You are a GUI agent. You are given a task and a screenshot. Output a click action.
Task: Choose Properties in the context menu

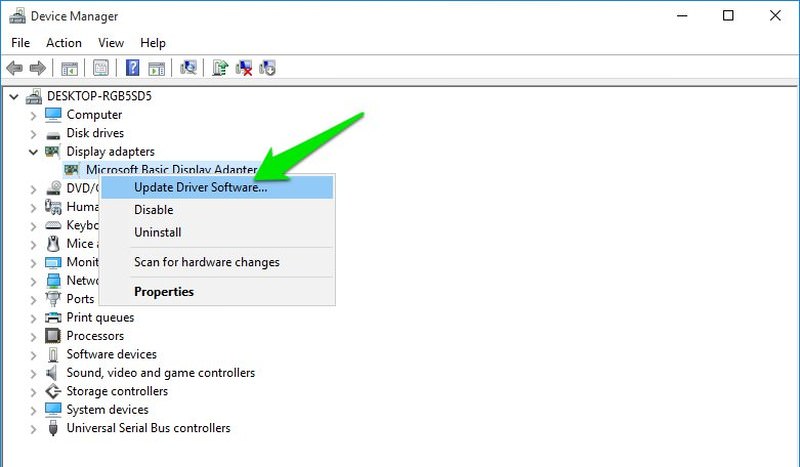click(x=217, y=292)
